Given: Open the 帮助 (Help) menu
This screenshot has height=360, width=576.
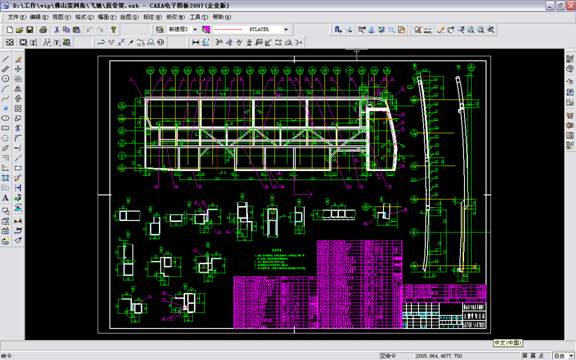Looking at the screenshot, I should (x=222, y=17).
